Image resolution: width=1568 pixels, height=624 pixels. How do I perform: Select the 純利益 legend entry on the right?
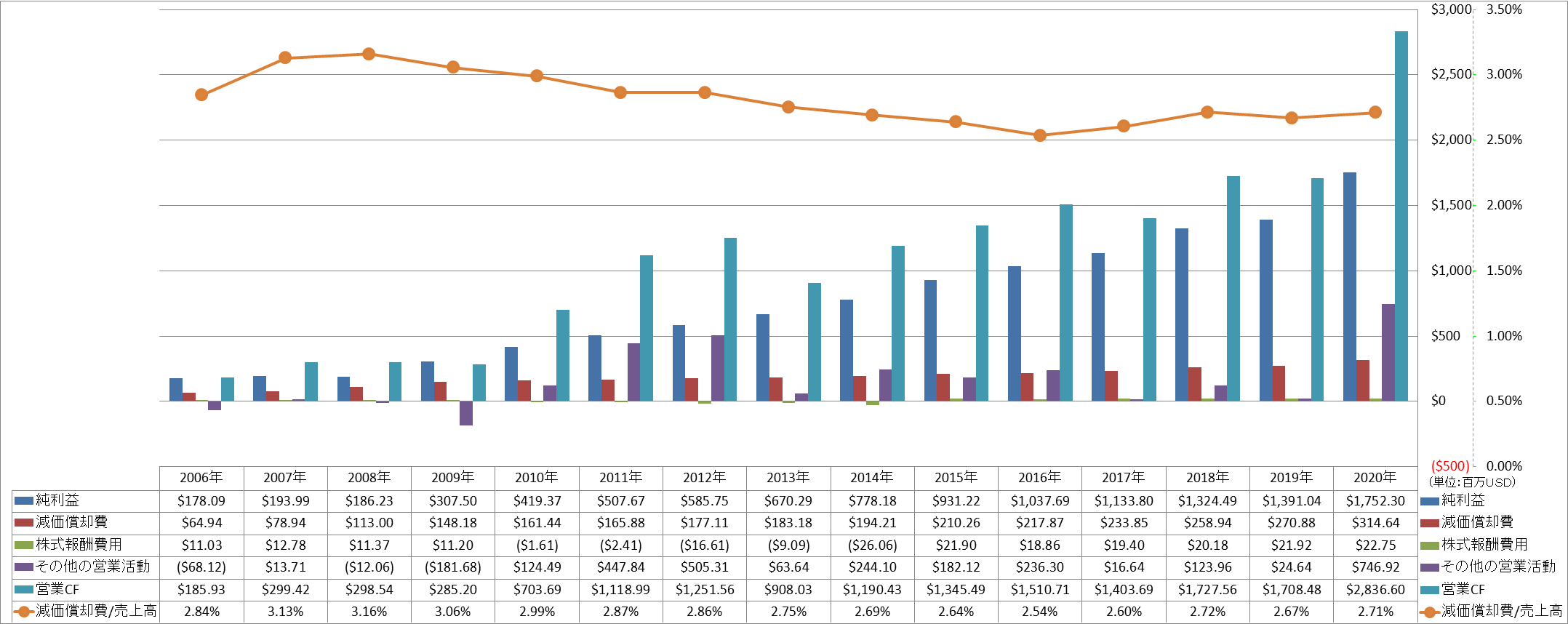1452,500
